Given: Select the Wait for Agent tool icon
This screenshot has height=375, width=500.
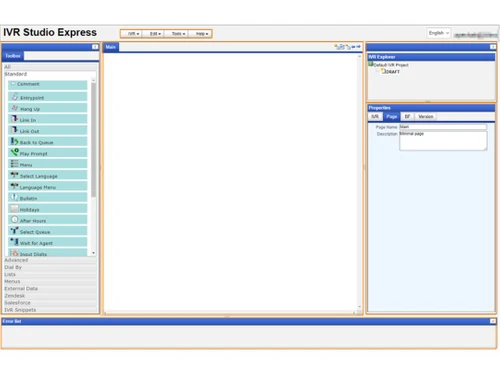Looking at the screenshot, I should pos(14,242).
